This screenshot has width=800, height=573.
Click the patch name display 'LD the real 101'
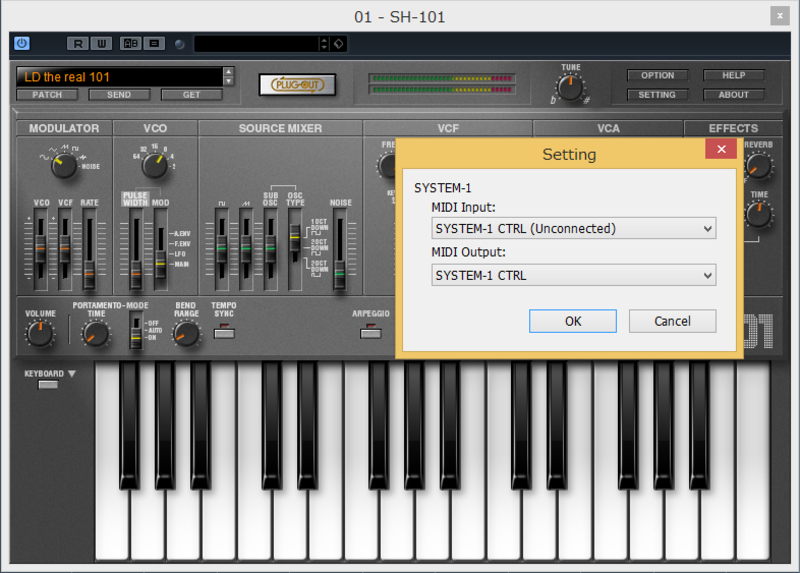(x=119, y=77)
